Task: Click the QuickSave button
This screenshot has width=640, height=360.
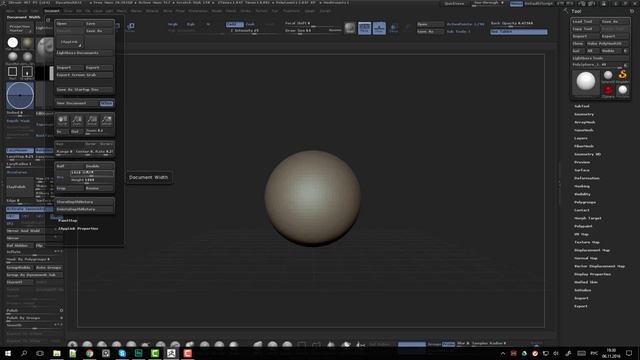Action: [x=454, y=3]
